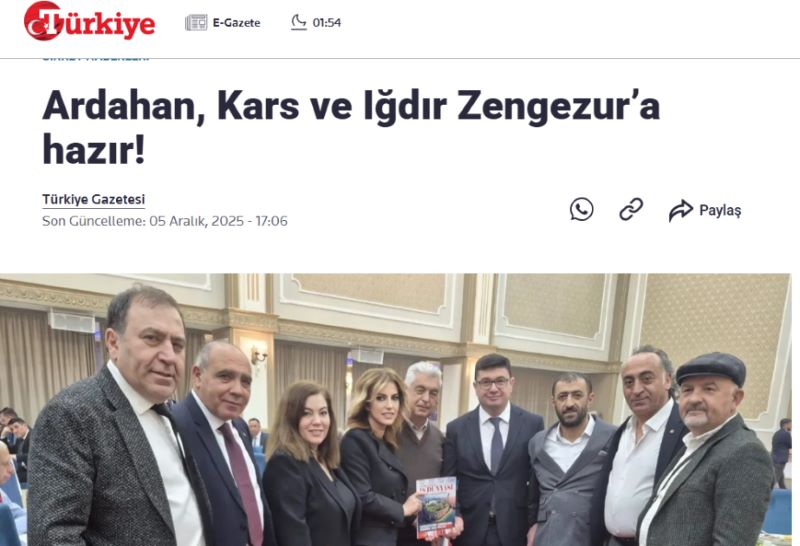Click the curved share arrow icon
The image size is (800, 546).
coord(681,210)
